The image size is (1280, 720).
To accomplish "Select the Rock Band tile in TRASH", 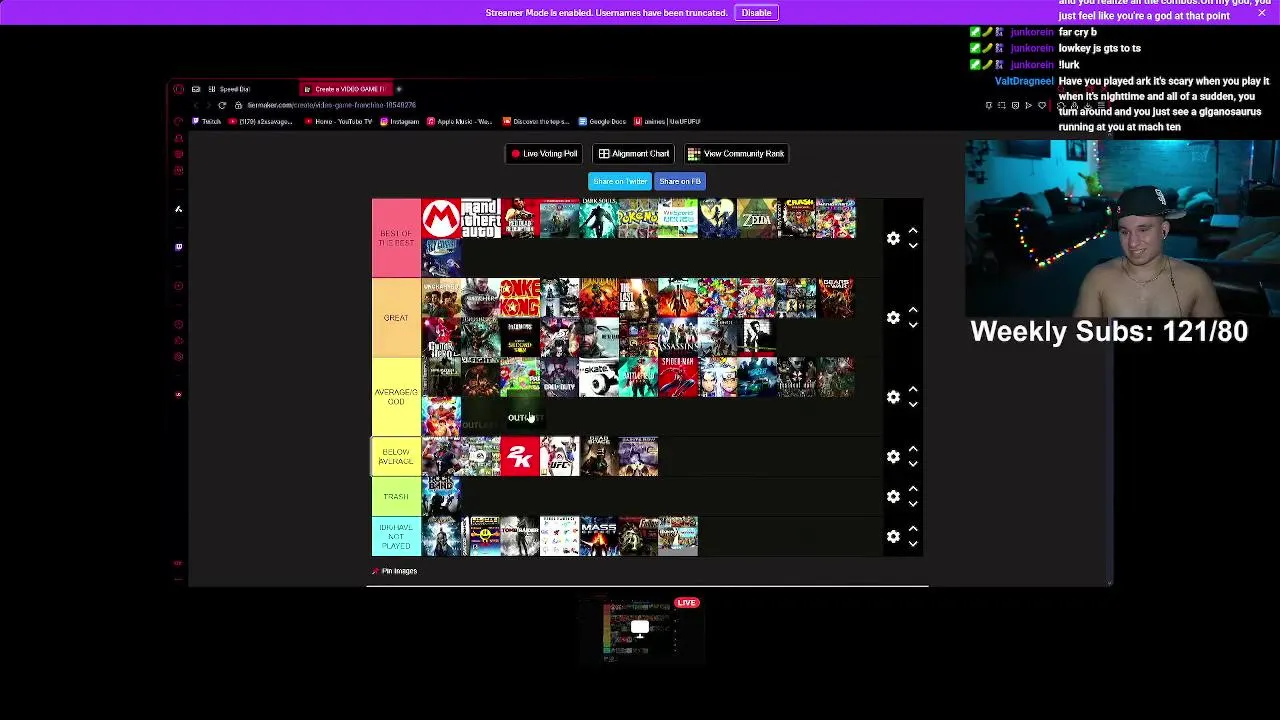I will (x=441, y=496).
